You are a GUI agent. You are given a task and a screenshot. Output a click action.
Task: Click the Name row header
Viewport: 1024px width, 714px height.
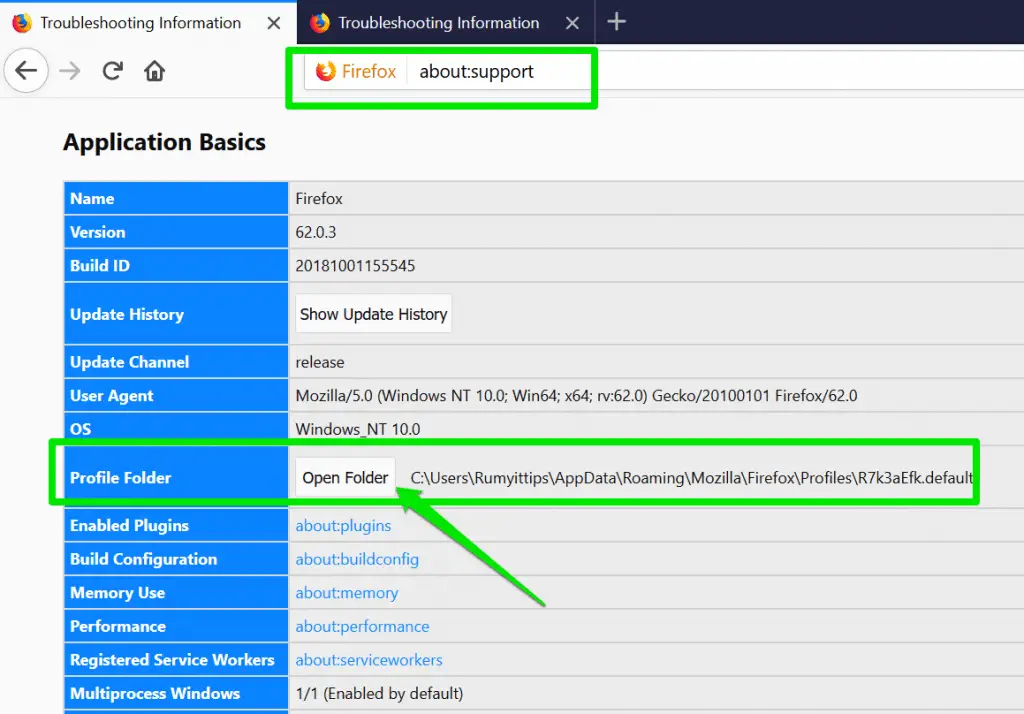coord(176,199)
